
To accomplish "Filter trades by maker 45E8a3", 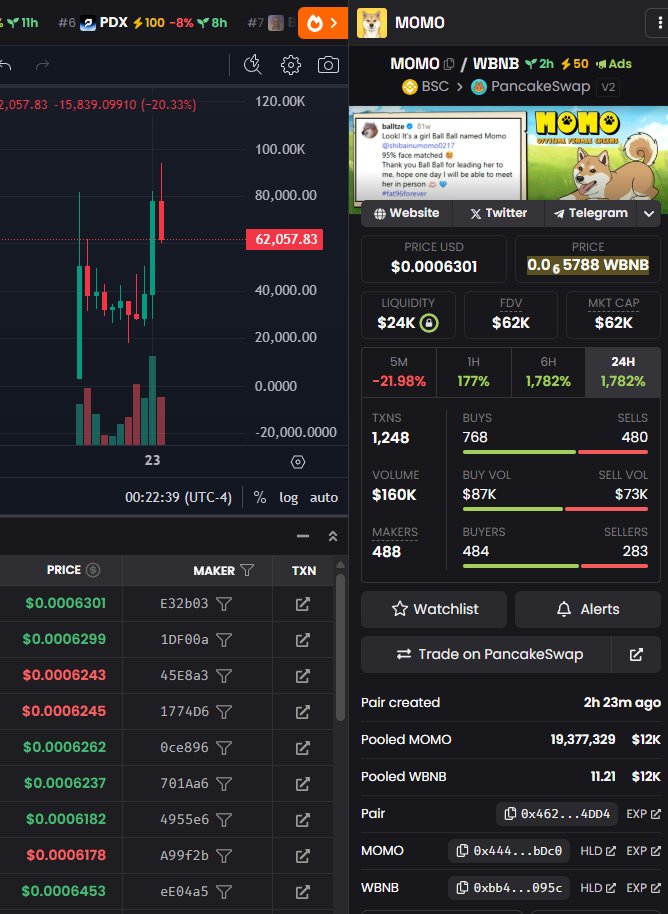I will click(224, 676).
